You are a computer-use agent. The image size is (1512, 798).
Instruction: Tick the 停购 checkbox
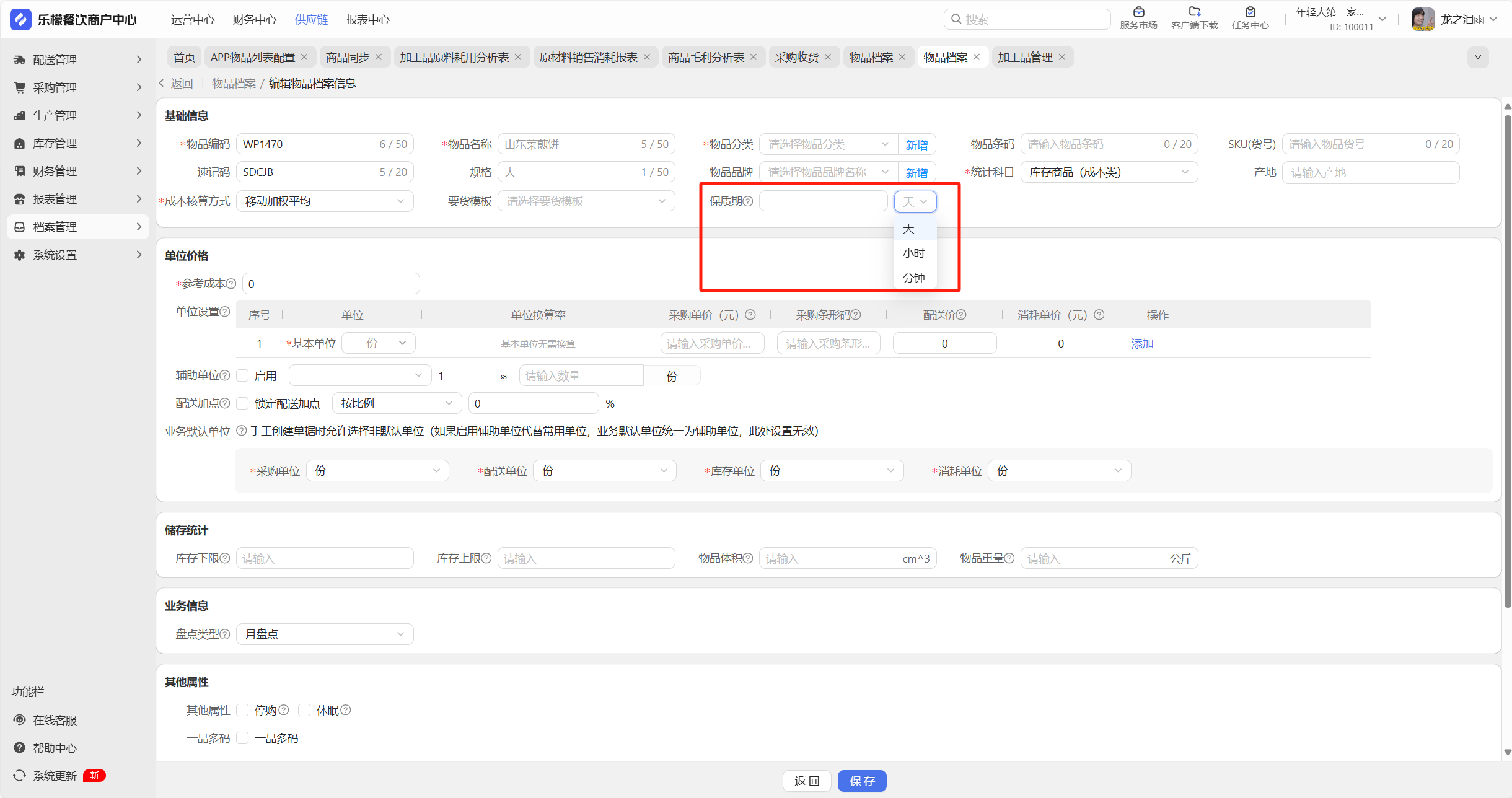pyautogui.click(x=243, y=710)
